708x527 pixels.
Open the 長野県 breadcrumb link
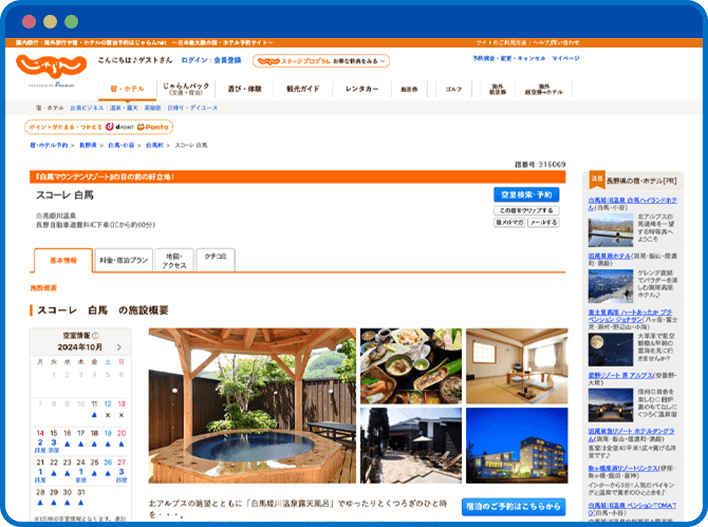point(88,145)
